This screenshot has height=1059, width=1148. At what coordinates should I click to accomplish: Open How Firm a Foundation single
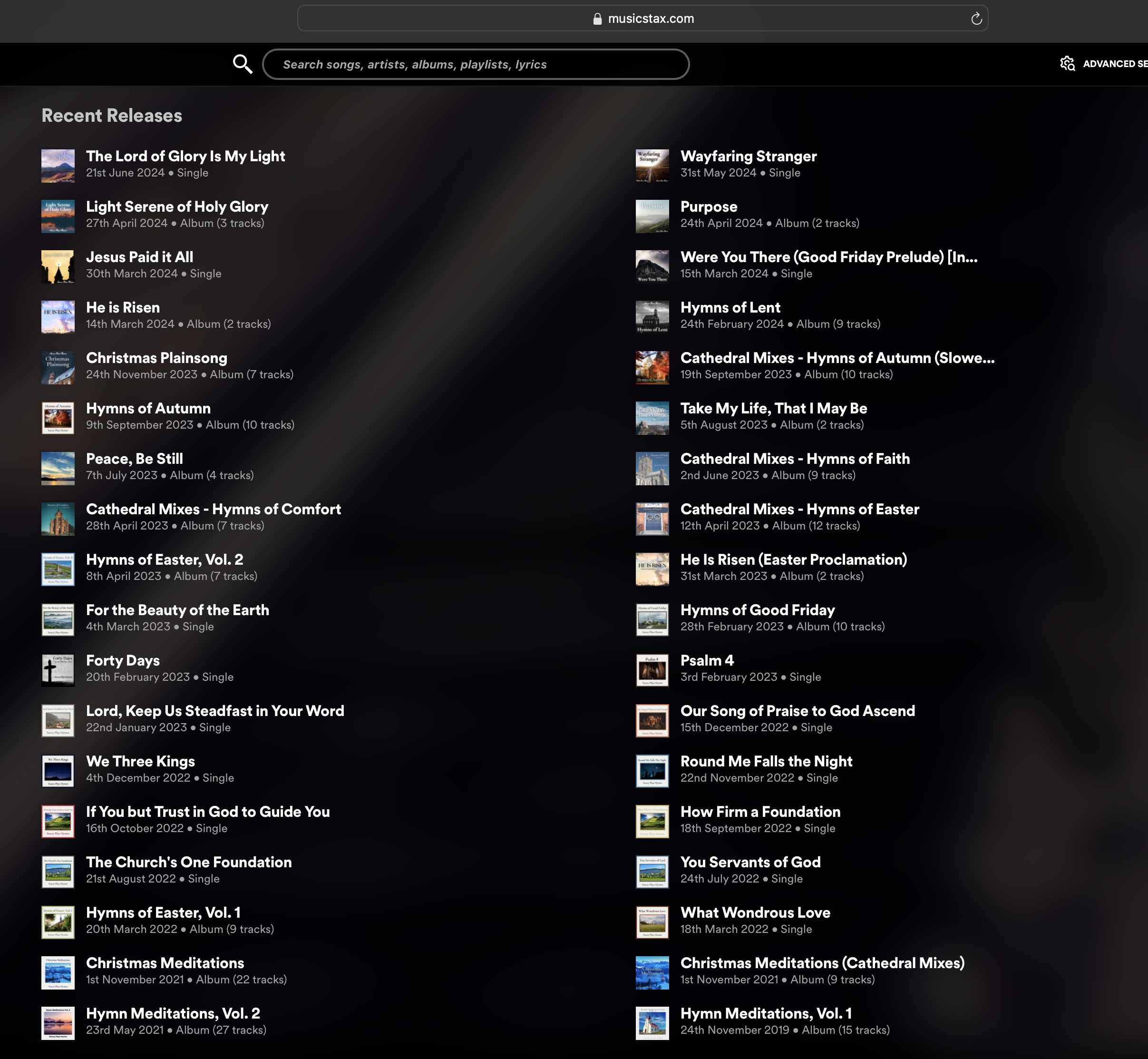760,812
